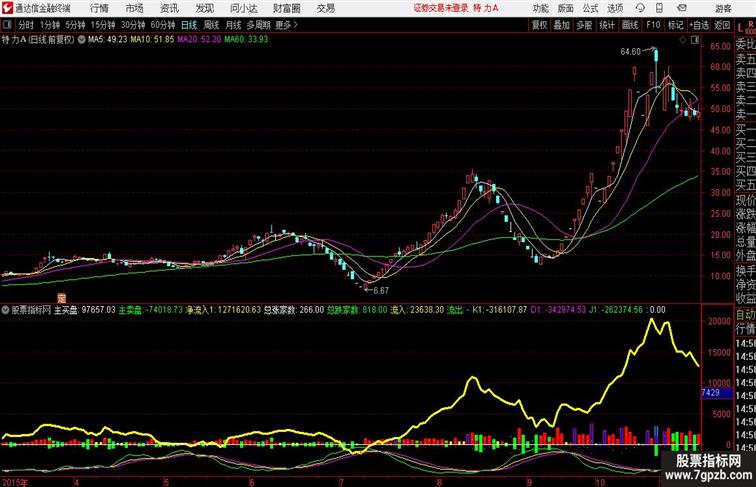Click the red L icon in right panel
Viewport: 756px width, 487px height.
(x=740, y=28)
